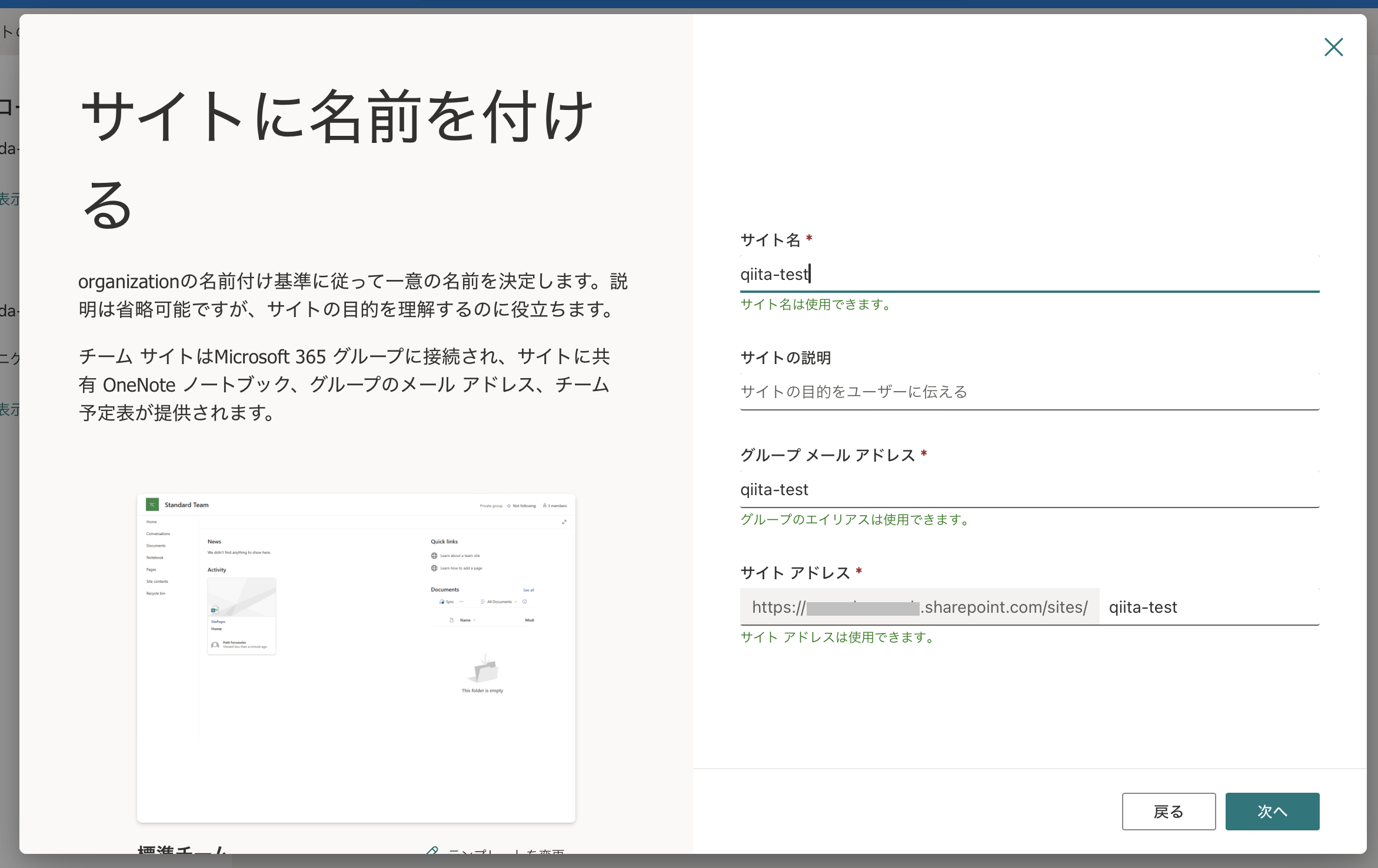Click the info icon near All Documents view
Screen dimensions: 1378x868
pyautogui.click(x=525, y=602)
